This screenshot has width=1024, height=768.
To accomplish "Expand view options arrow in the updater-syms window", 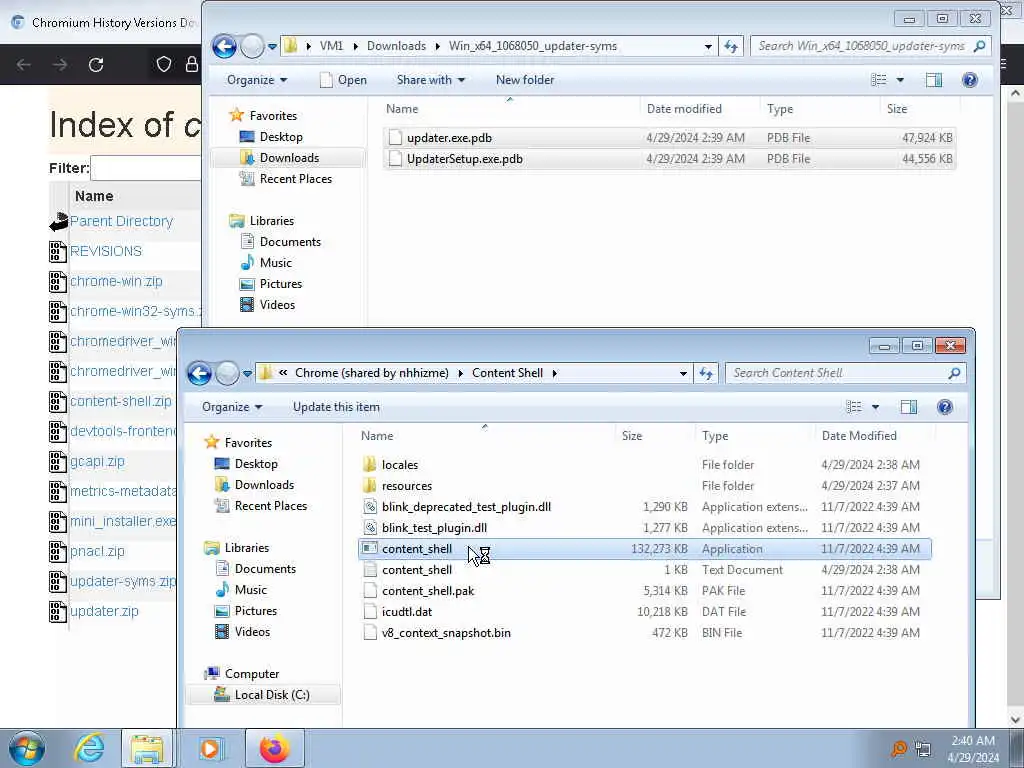I will [900, 80].
